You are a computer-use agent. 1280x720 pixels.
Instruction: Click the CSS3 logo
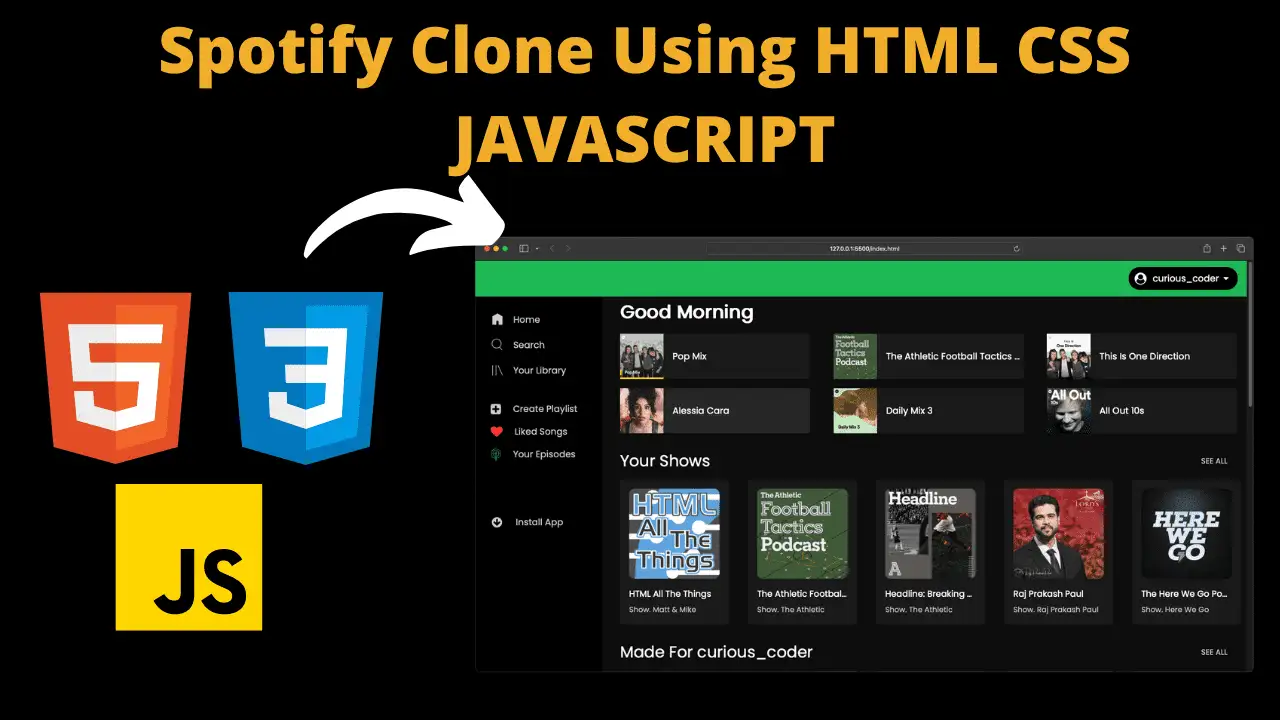pos(306,378)
